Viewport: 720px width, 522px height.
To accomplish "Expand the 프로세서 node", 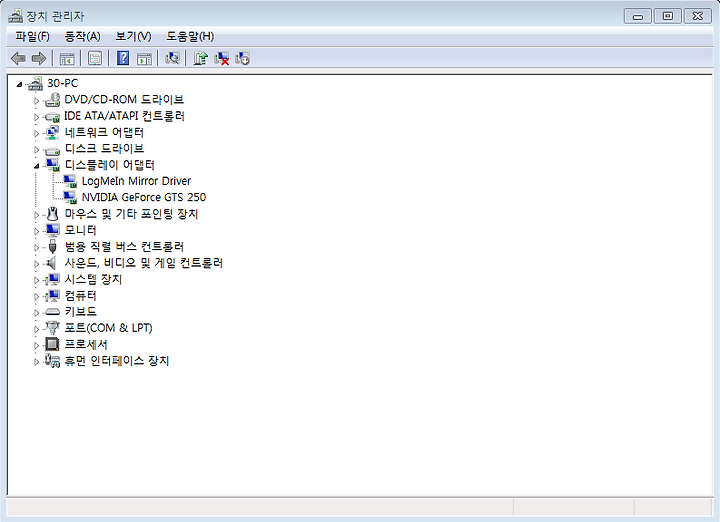I will coord(37,345).
